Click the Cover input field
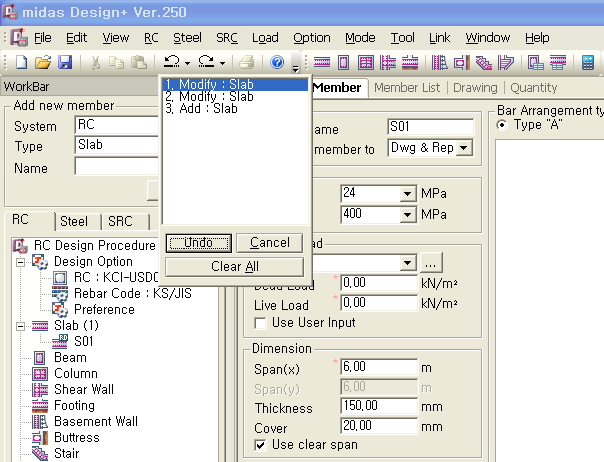 (x=379, y=426)
